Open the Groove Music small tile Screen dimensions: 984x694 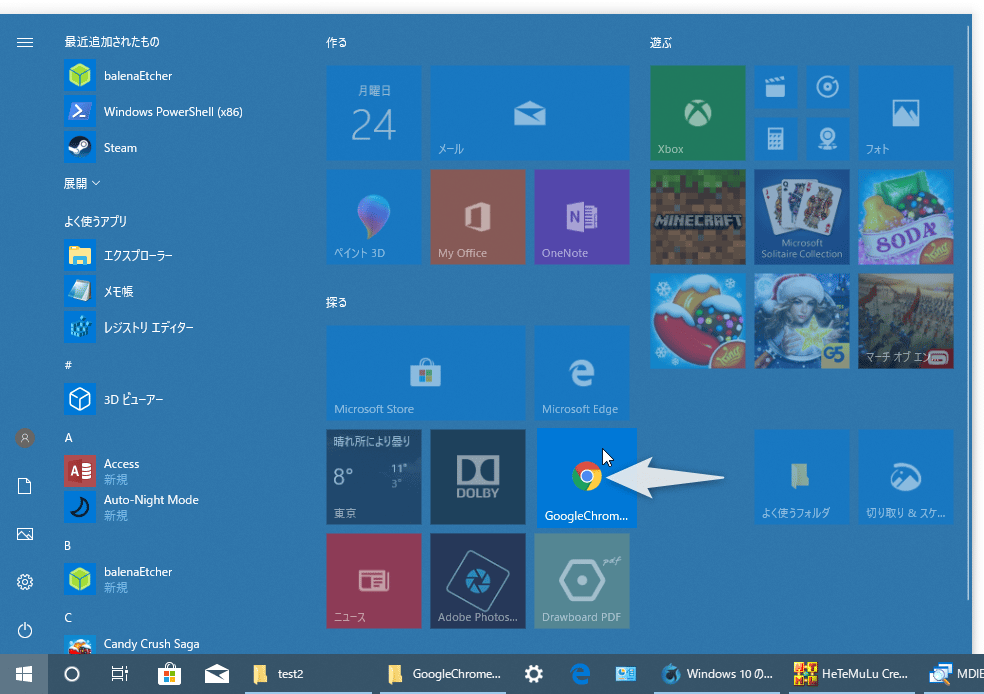(827, 87)
